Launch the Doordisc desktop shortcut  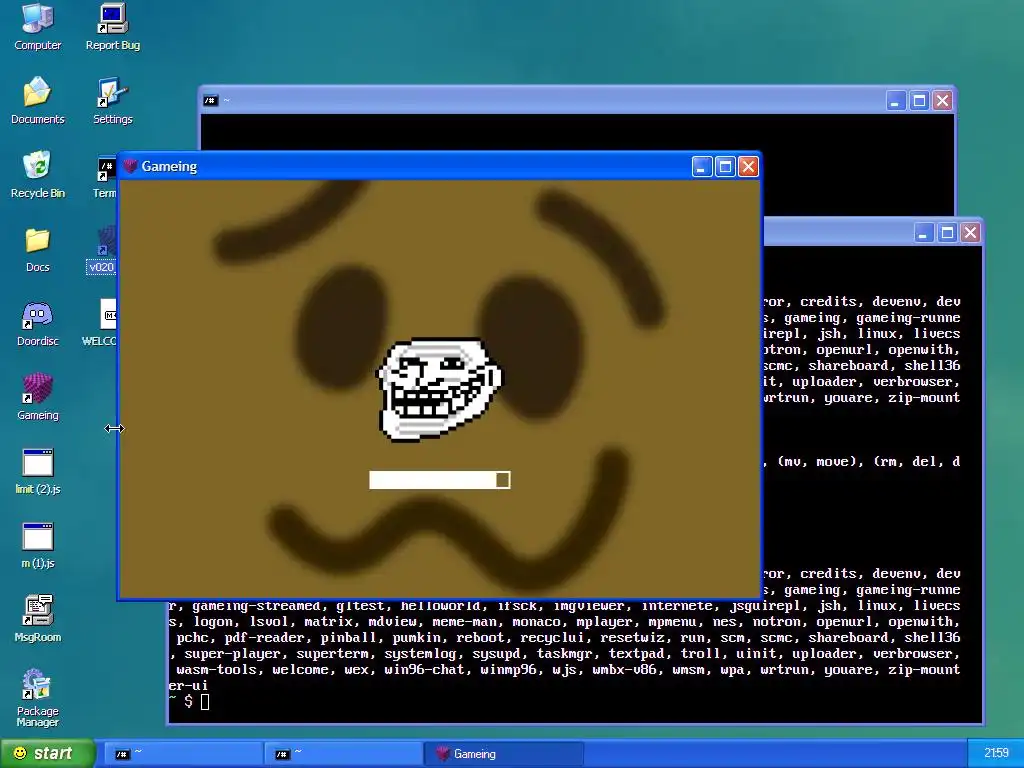(37, 323)
